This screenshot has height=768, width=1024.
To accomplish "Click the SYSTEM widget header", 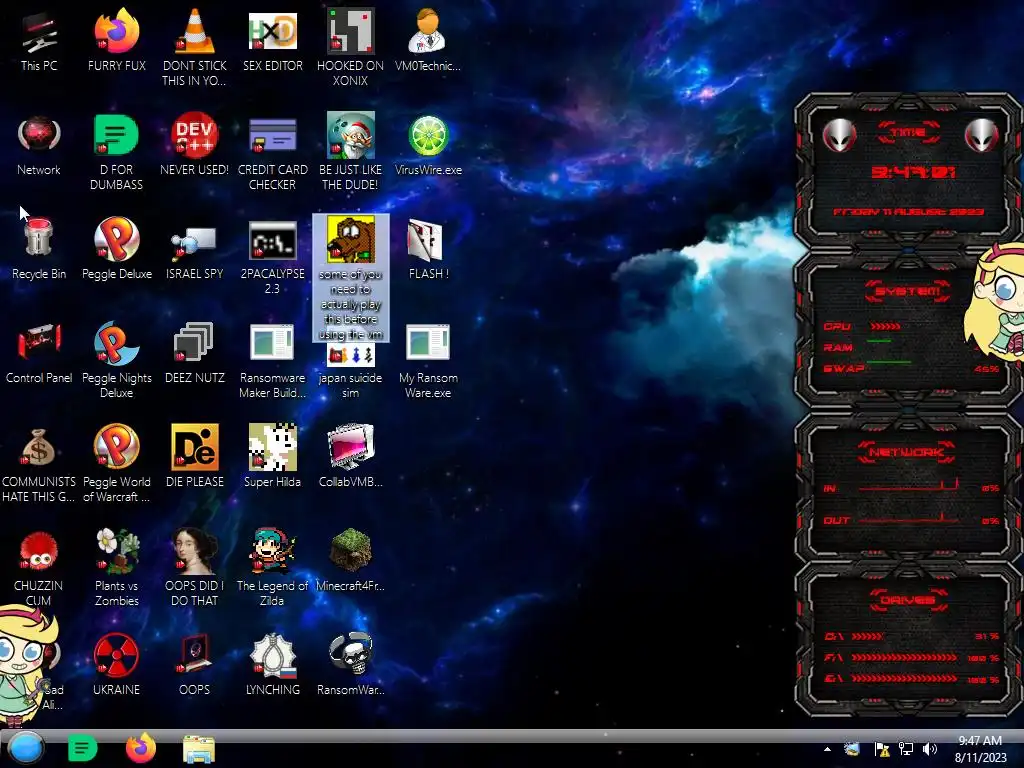I will [908, 291].
